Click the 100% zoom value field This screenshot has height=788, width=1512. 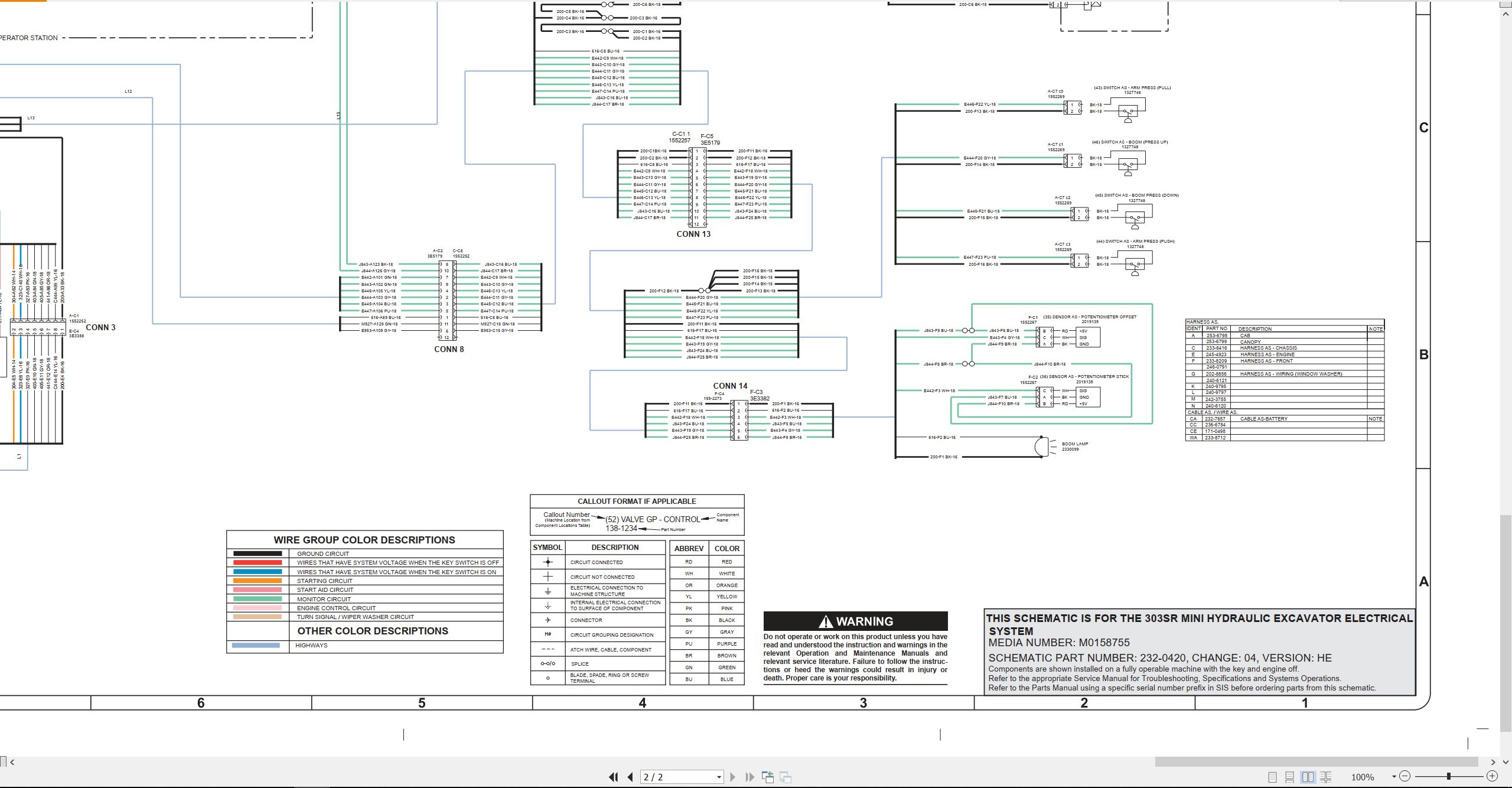[1363, 777]
